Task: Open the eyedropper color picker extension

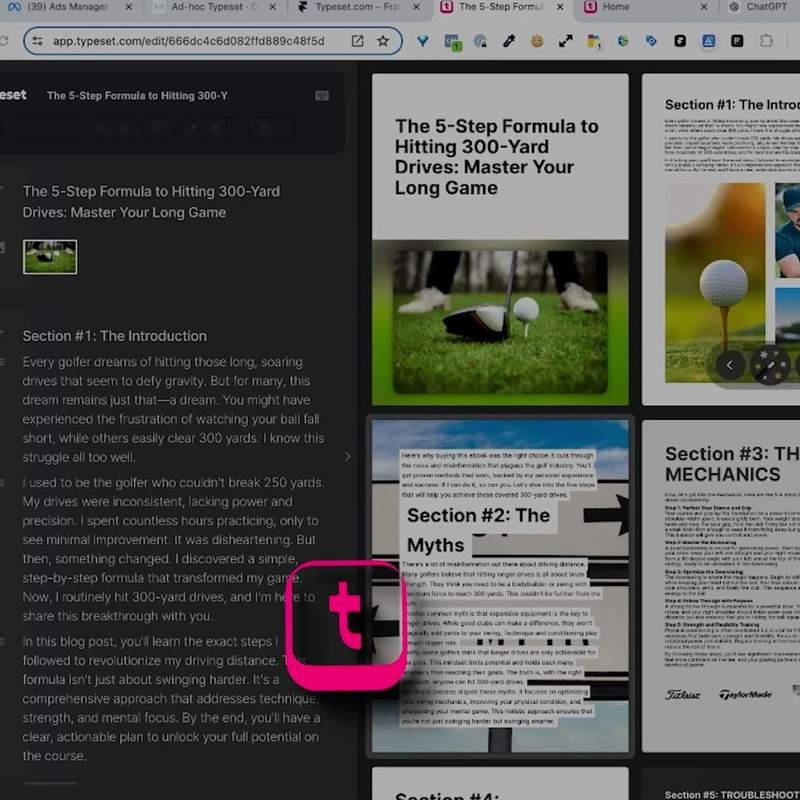Action: point(509,41)
